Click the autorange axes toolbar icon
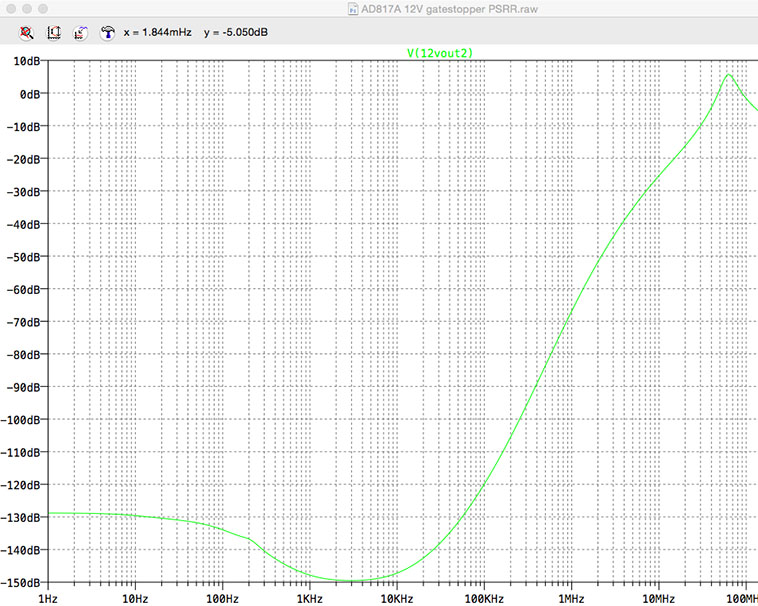Viewport: 758px width, 606px height. click(54, 33)
